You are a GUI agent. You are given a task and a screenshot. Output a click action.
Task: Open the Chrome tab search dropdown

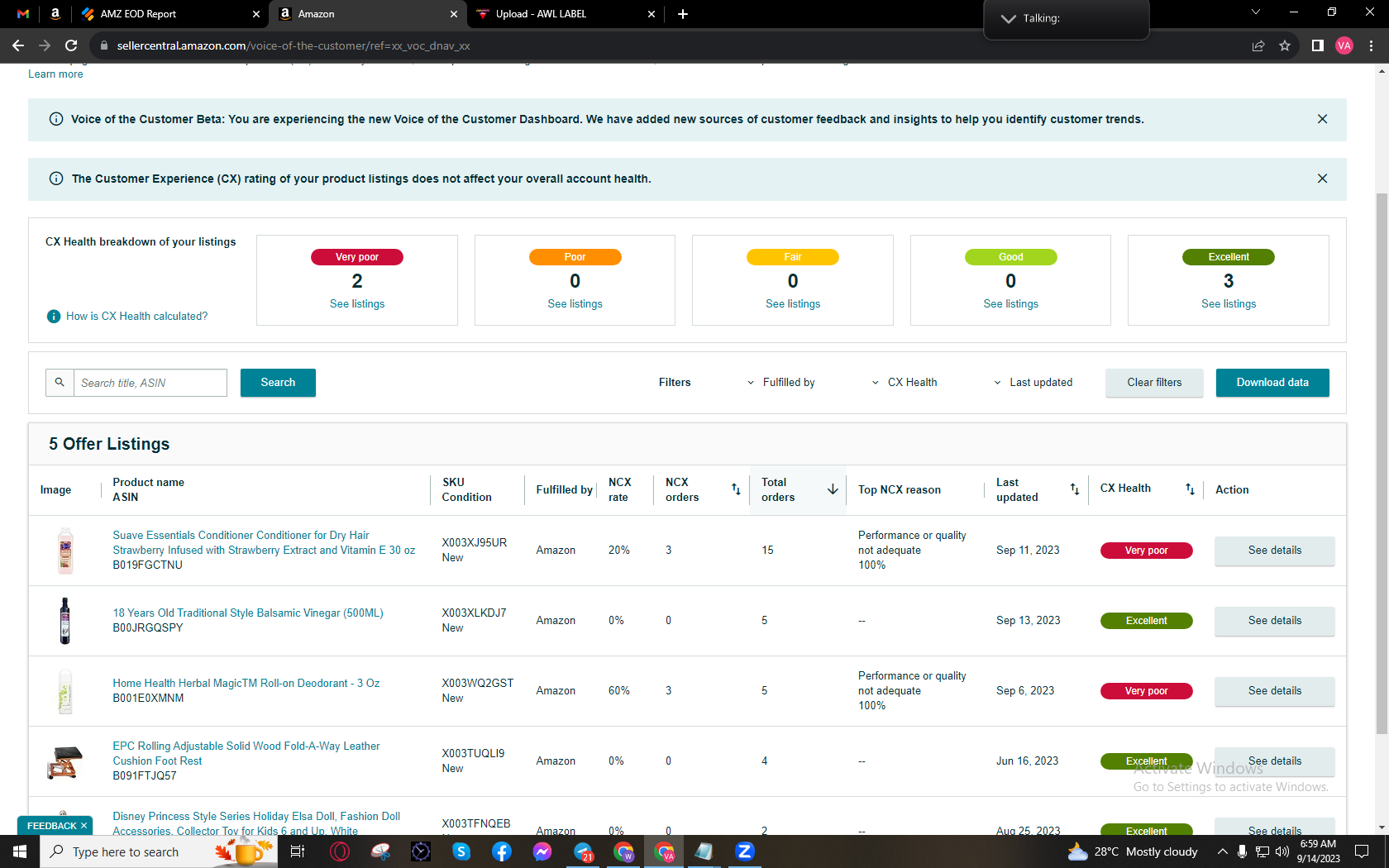point(1256,12)
